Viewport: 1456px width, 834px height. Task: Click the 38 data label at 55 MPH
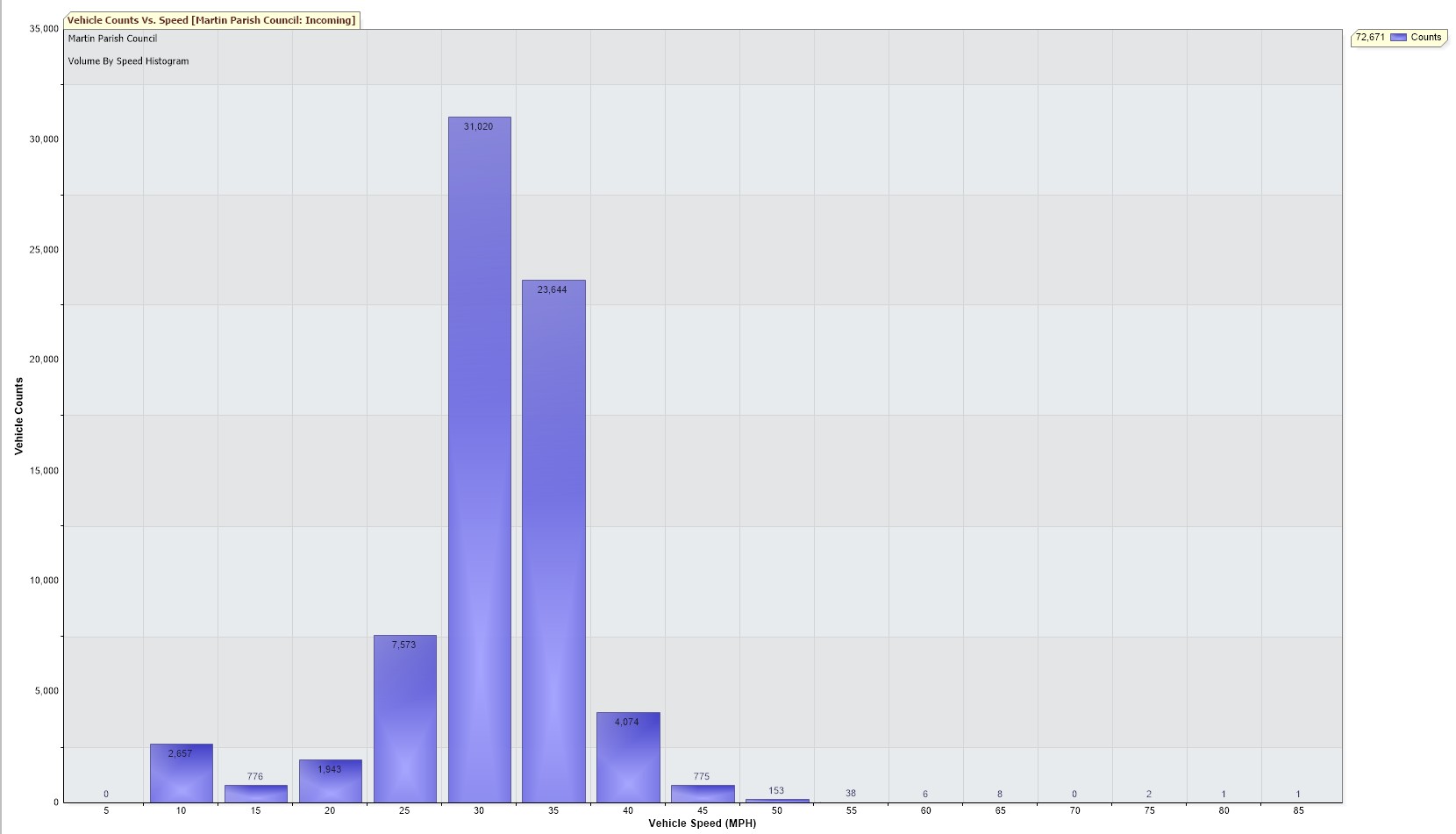tap(851, 793)
